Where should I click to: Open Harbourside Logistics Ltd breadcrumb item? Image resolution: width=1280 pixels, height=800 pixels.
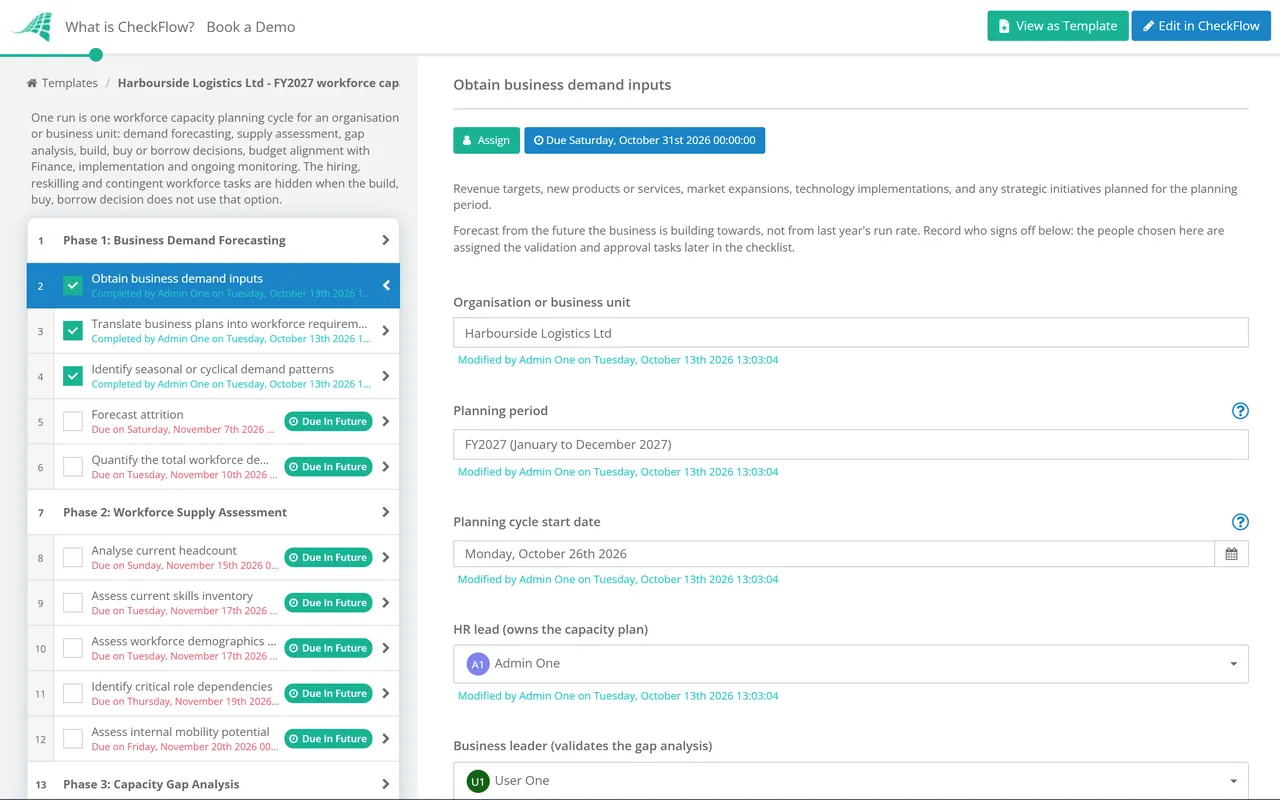(259, 83)
